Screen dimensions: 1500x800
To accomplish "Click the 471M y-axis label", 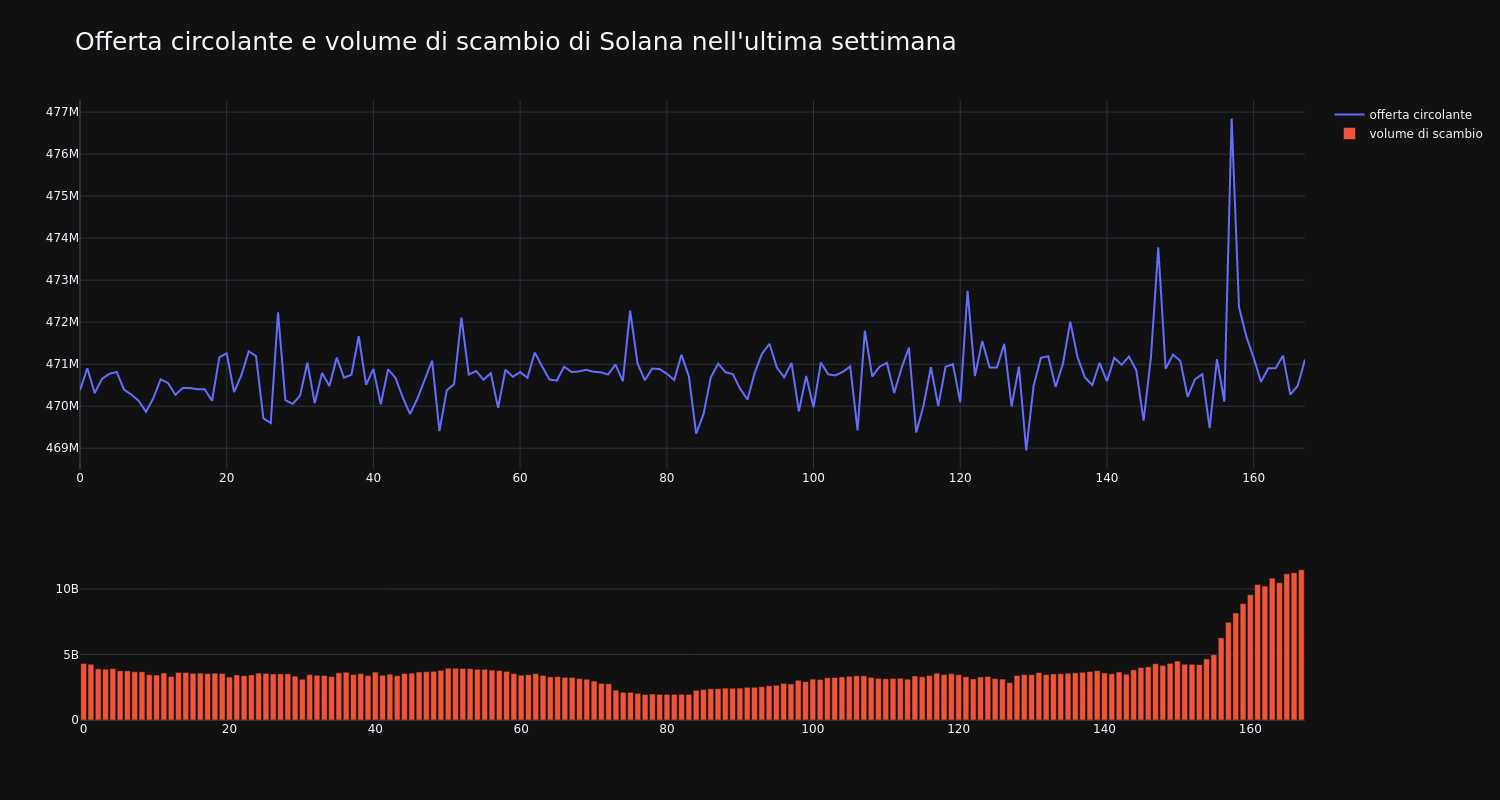I will point(62,364).
